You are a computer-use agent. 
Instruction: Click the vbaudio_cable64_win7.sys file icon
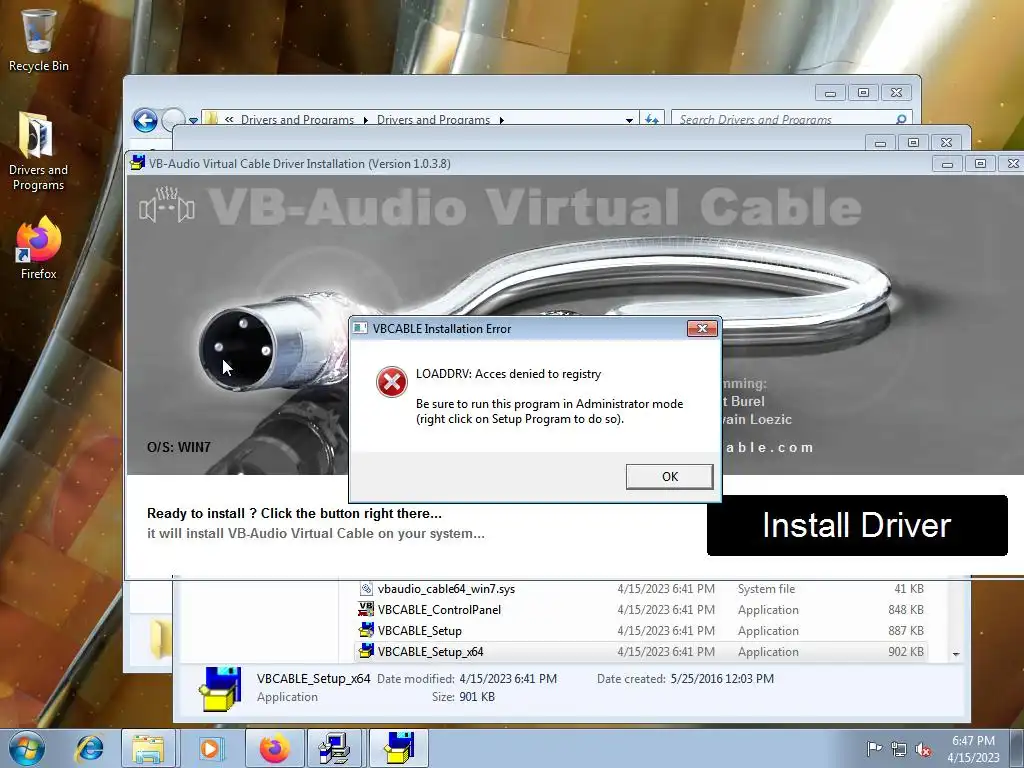pyautogui.click(x=366, y=588)
